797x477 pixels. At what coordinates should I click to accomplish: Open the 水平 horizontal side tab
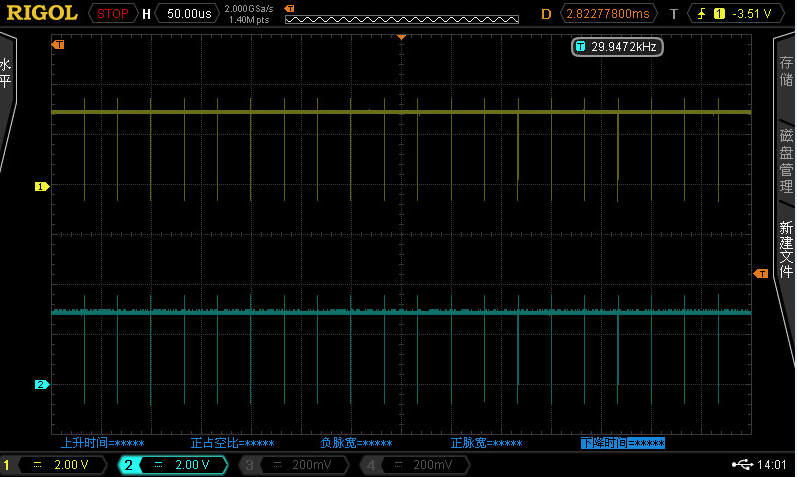tap(6, 74)
